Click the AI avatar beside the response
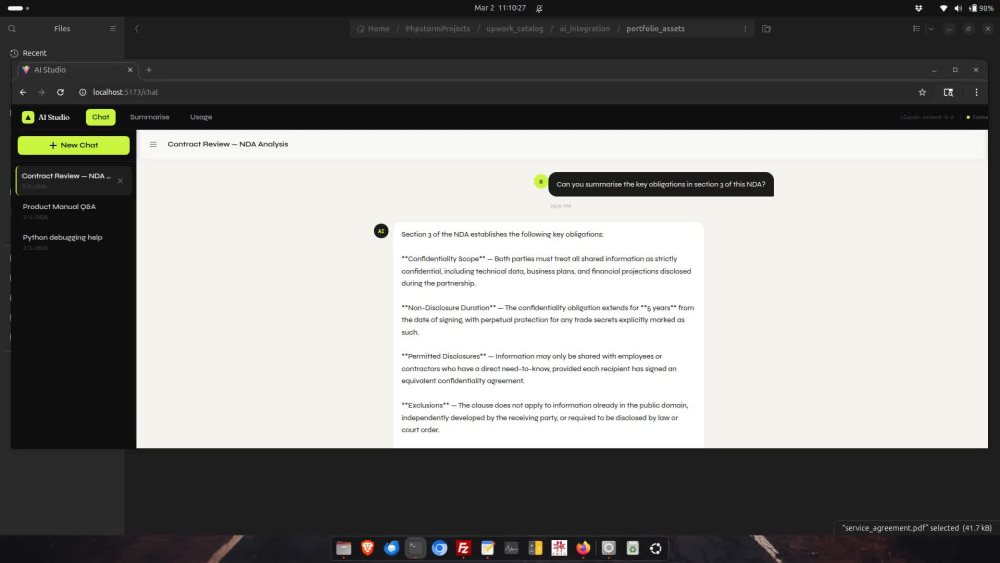This screenshot has height=563, width=1000. pyautogui.click(x=381, y=231)
